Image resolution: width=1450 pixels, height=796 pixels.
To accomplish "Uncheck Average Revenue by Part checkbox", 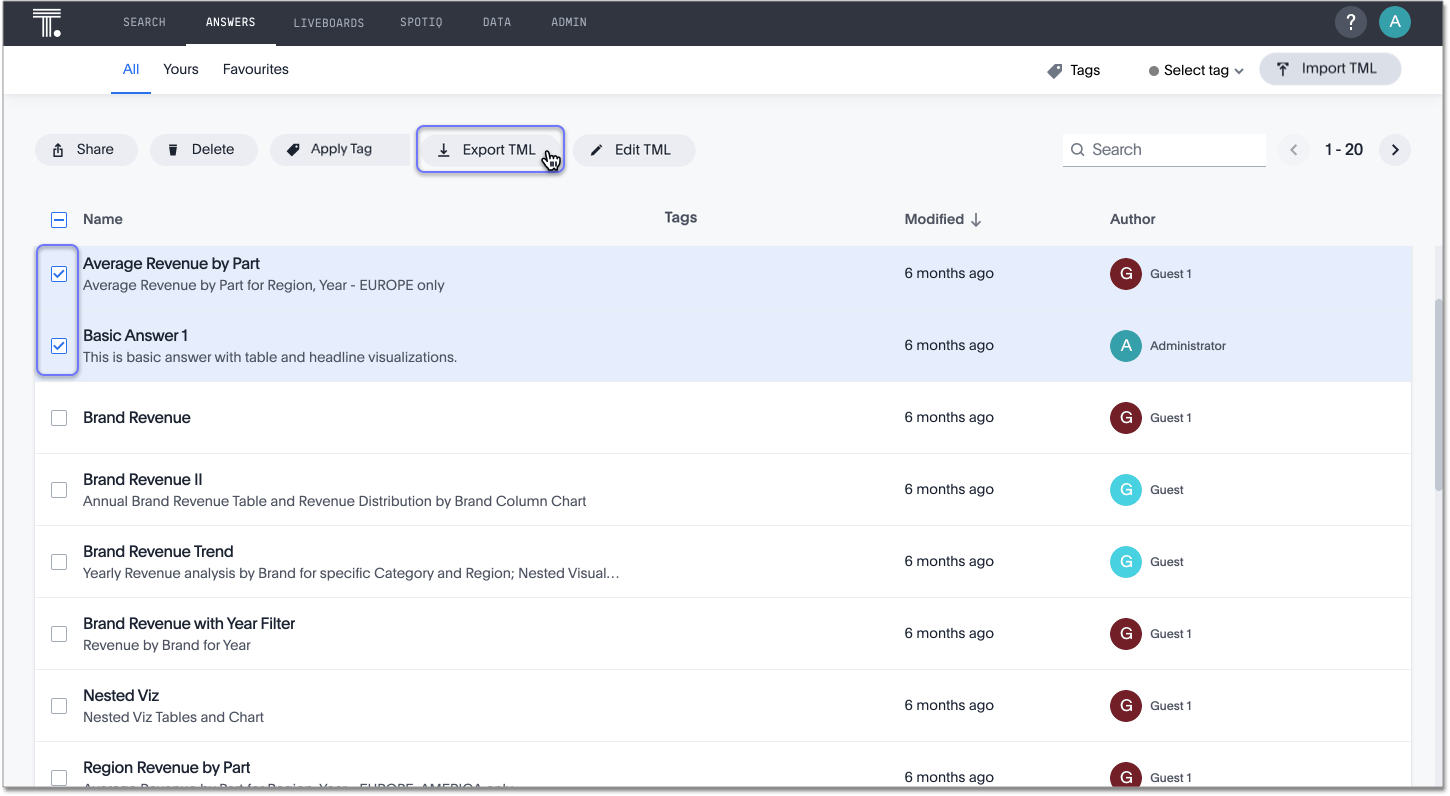I will coord(59,274).
